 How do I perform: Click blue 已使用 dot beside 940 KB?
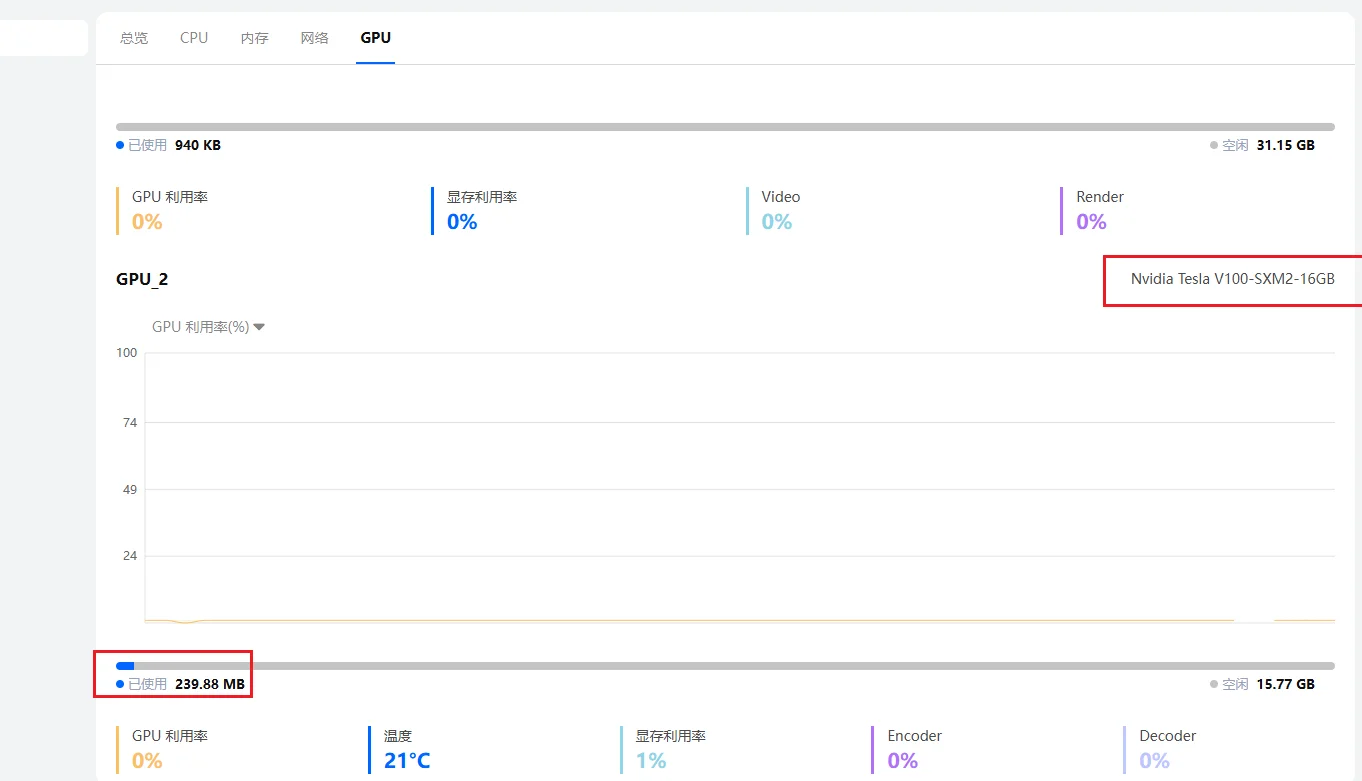point(120,145)
